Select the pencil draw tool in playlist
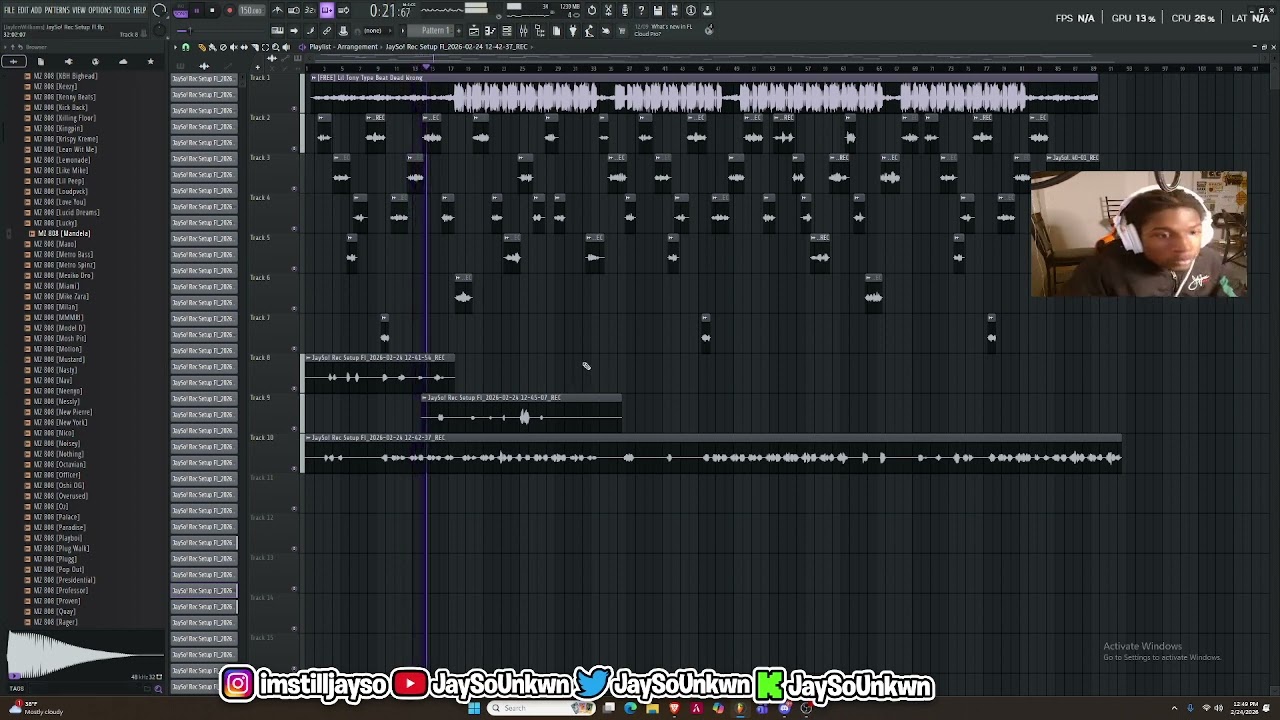The width and height of the screenshot is (1280, 720). tap(202, 47)
